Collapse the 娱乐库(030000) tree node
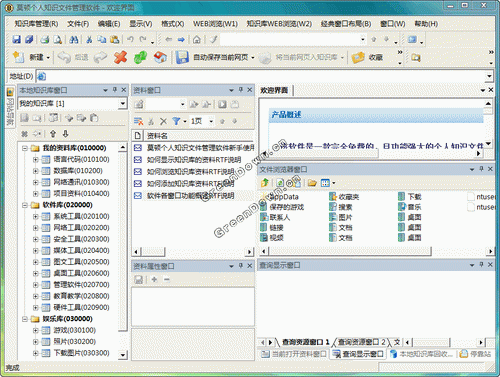Screen dimensions: 500x377 point(24,319)
